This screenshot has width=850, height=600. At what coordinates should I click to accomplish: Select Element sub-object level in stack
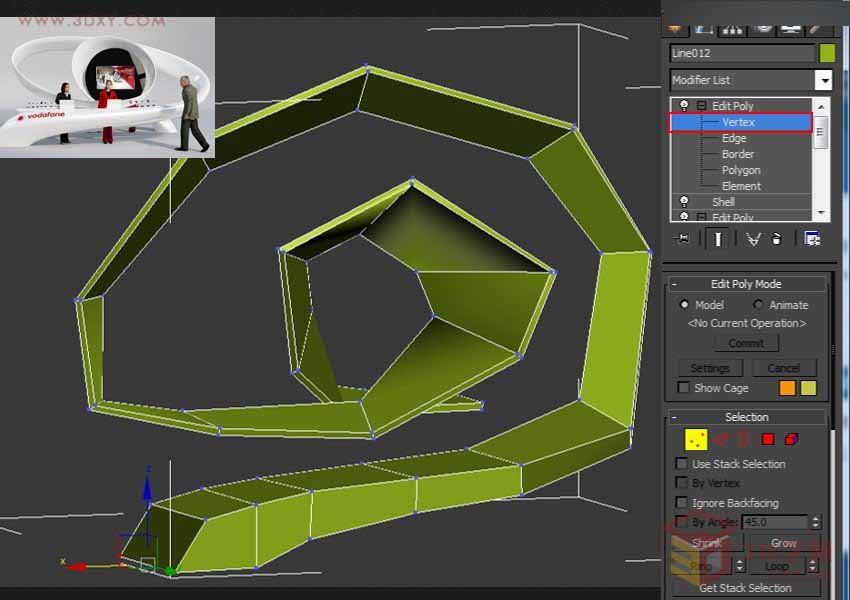(x=740, y=186)
